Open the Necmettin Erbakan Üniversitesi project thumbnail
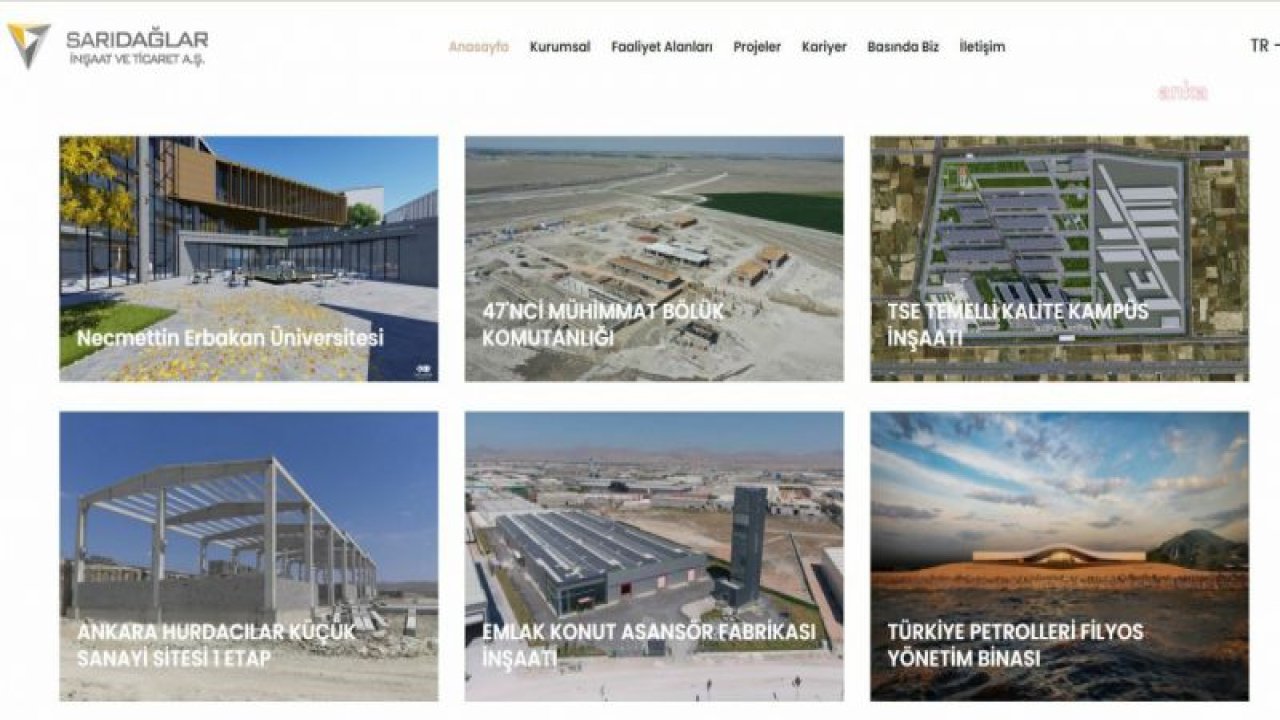The width and height of the screenshot is (1280, 720). (248, 259)
